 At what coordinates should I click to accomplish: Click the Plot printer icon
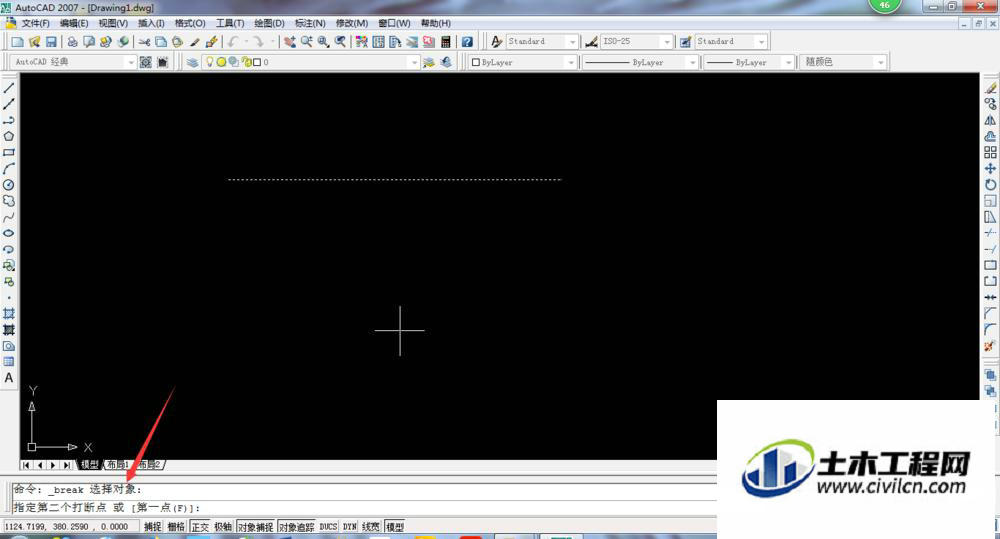[72, 41]
